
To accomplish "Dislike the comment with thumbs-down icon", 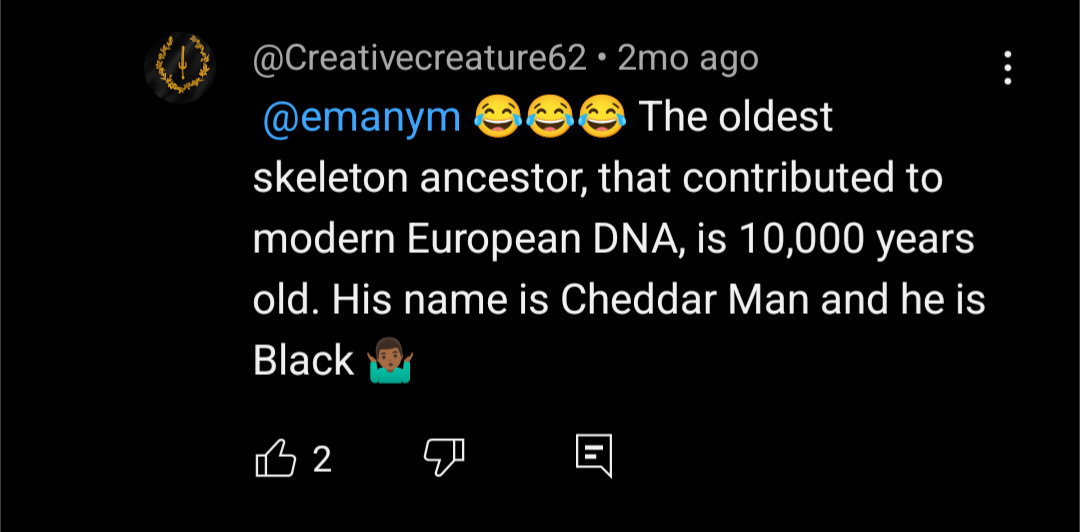I will pos(444,458).
